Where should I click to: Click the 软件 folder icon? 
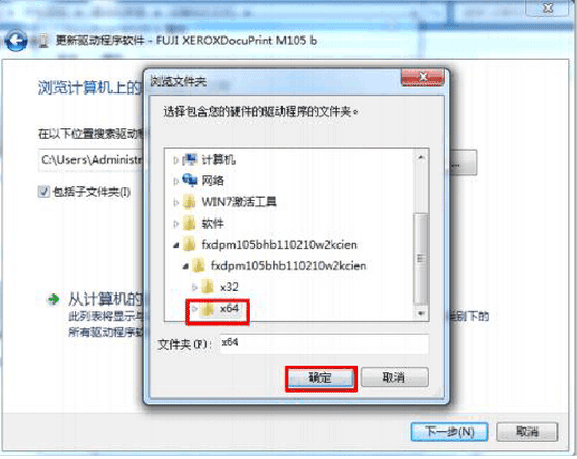click(189, 223)
